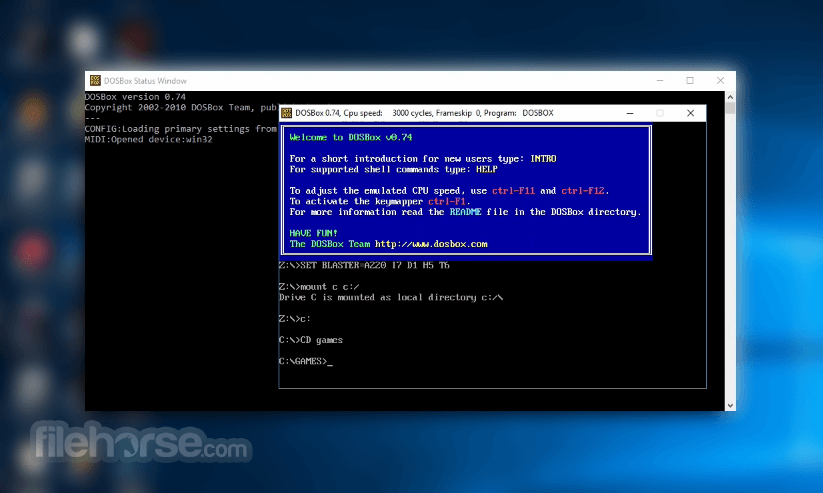
Task: Click the Status Window scrollbar up arrow
Action: [730, 97]
